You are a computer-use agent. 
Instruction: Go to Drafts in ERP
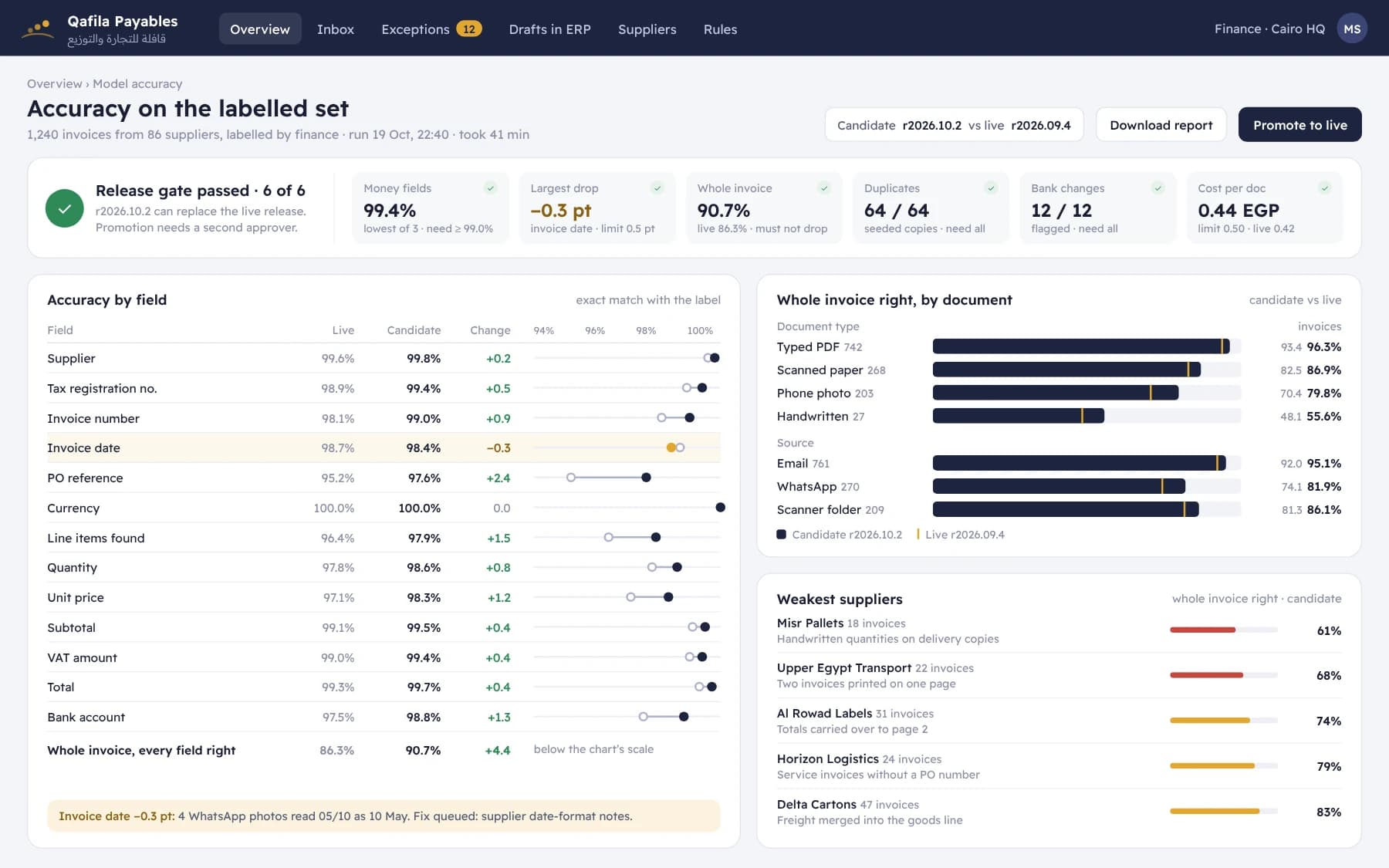(549, 29)
